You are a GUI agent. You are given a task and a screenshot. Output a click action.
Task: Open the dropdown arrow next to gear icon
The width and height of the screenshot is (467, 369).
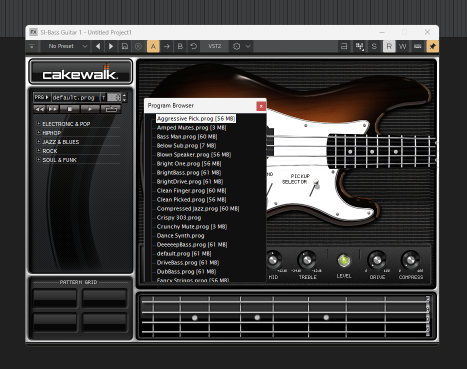click(x=248, y=46)
